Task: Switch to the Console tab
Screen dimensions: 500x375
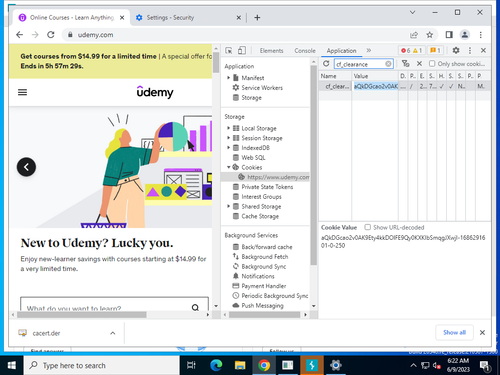Action: point(305,51)
